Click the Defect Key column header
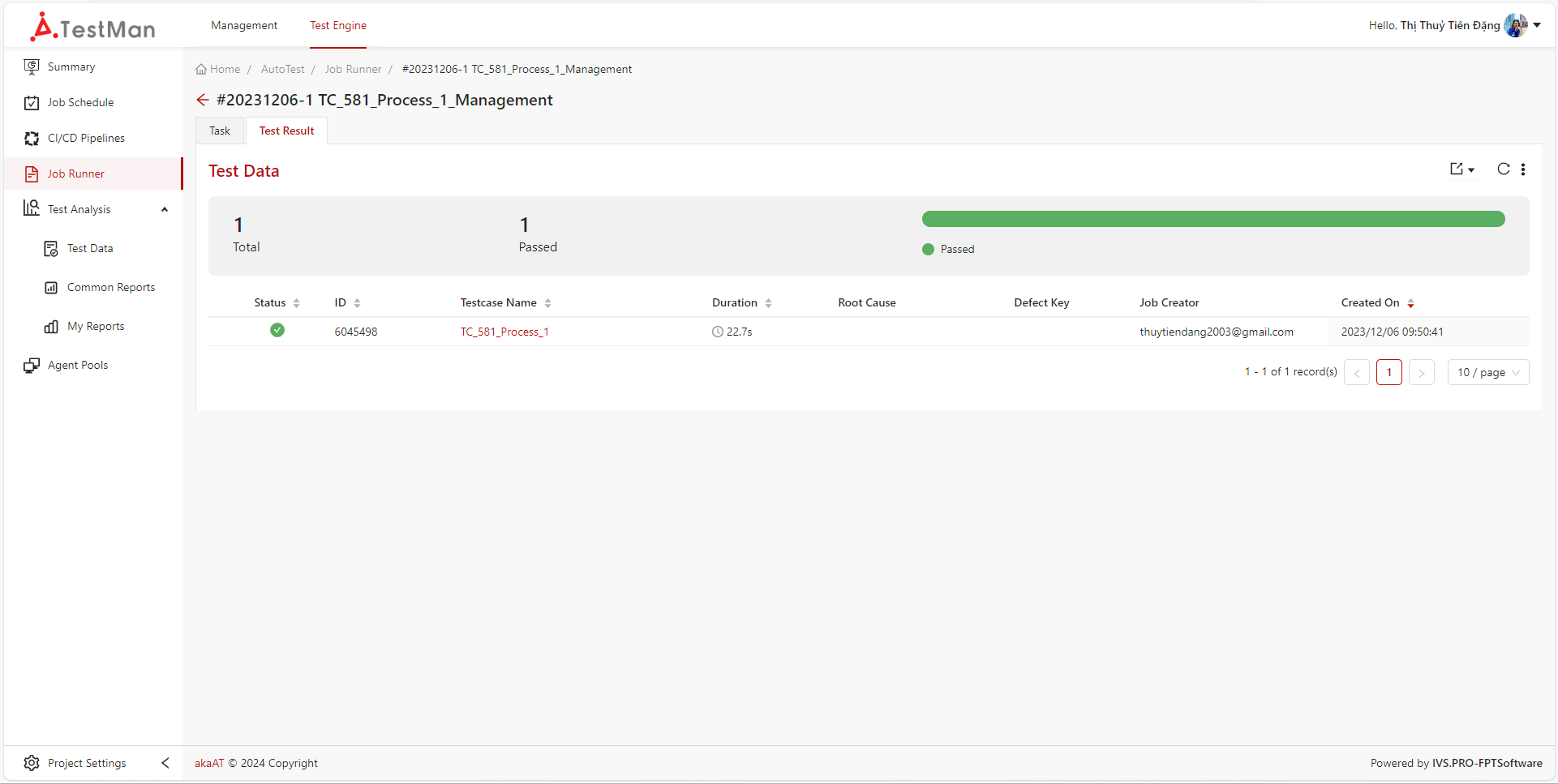The image size is (1558, 784). pos(1041,302)
